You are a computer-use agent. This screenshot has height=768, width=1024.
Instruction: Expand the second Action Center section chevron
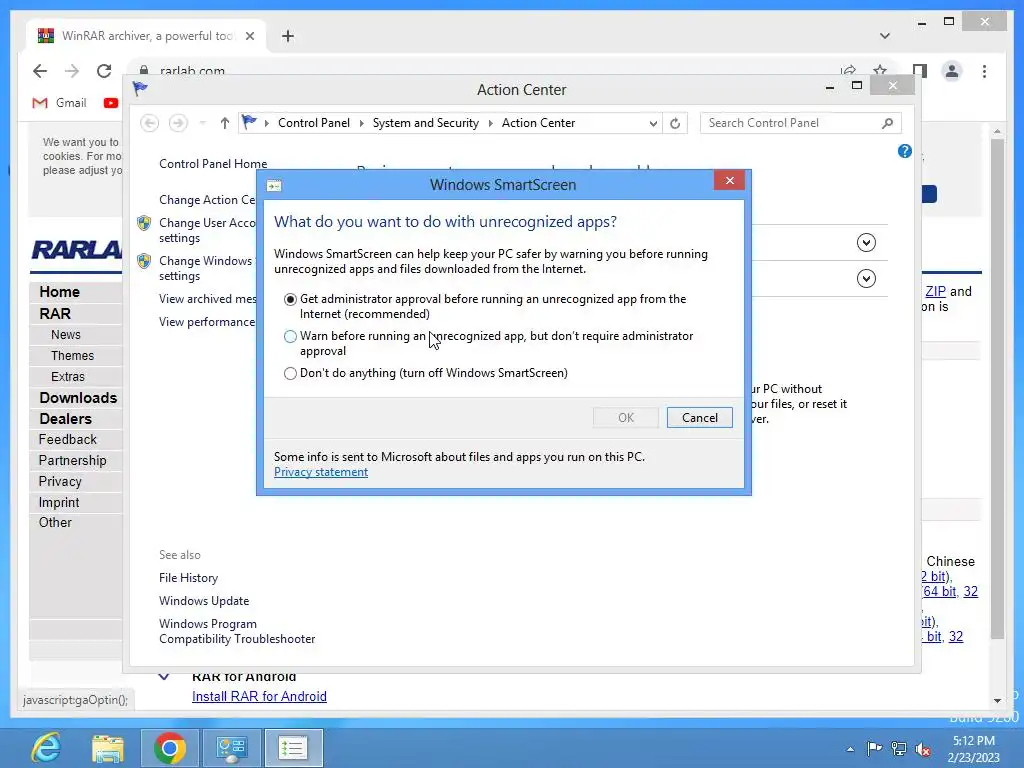coord(866,279)
